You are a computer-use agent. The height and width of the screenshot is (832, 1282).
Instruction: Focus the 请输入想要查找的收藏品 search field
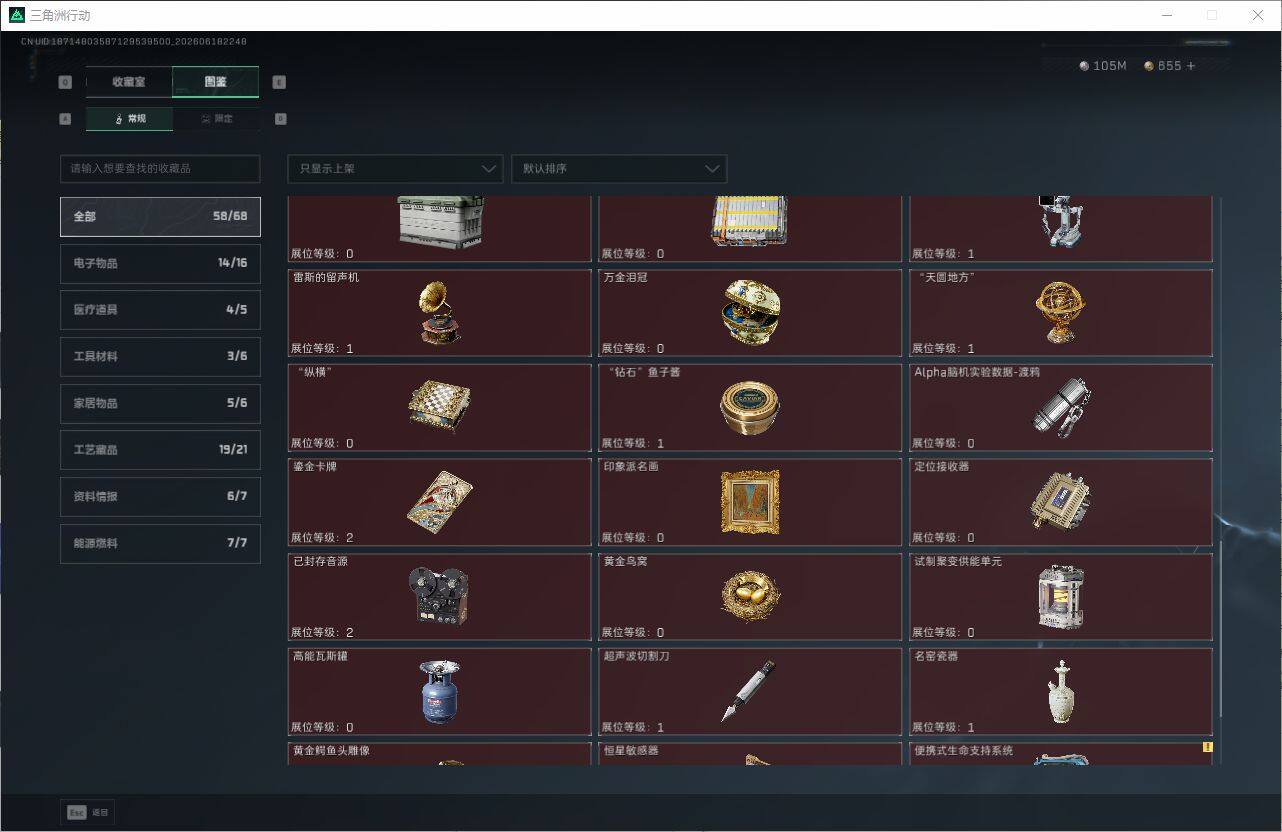tap(160, 168)
